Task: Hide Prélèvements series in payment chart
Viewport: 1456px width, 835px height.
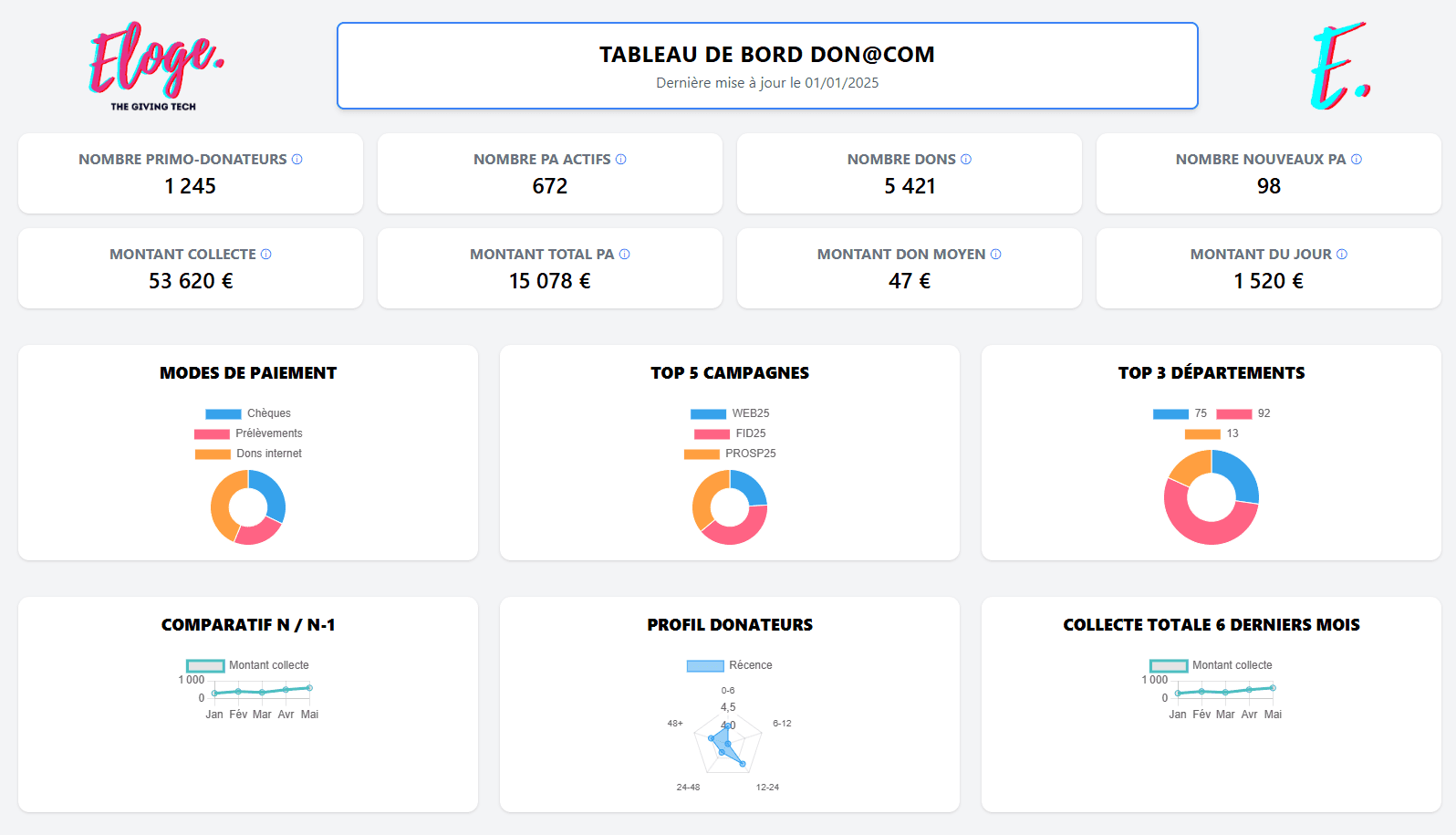Action: point(248,433)
